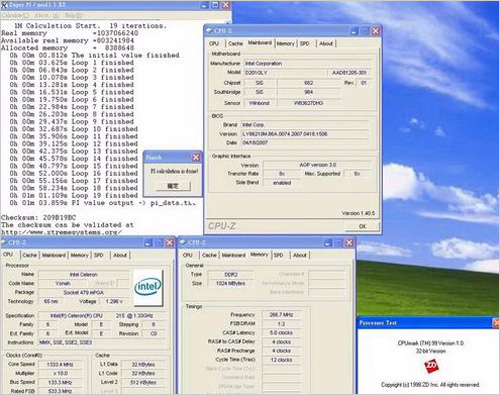Go to CPU tab in the memory timings CPU-Z window
This screenshot has width=500, height=395.
point(188,255)
